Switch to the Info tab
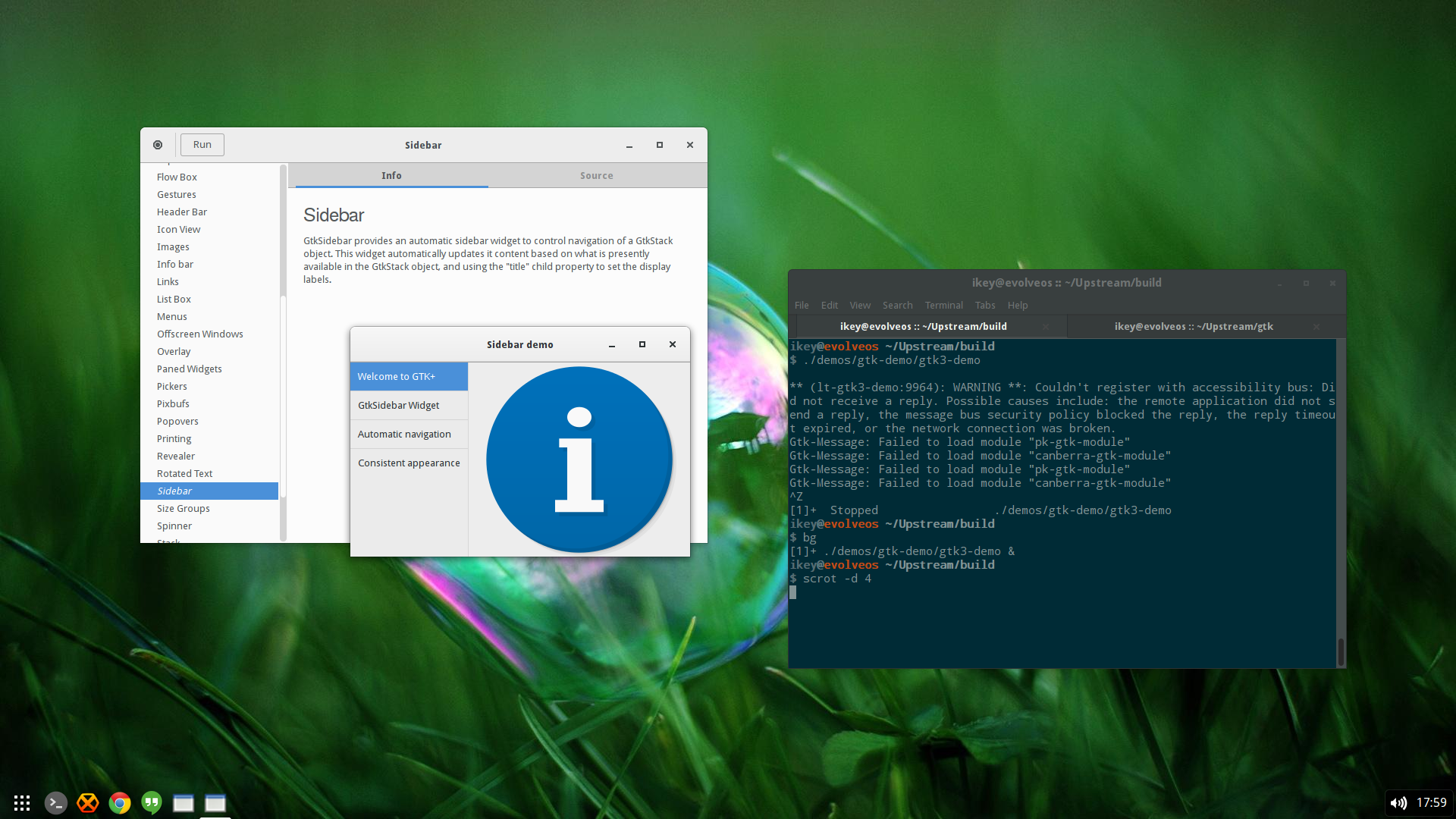1456x819 pixels. pos(391,175)
